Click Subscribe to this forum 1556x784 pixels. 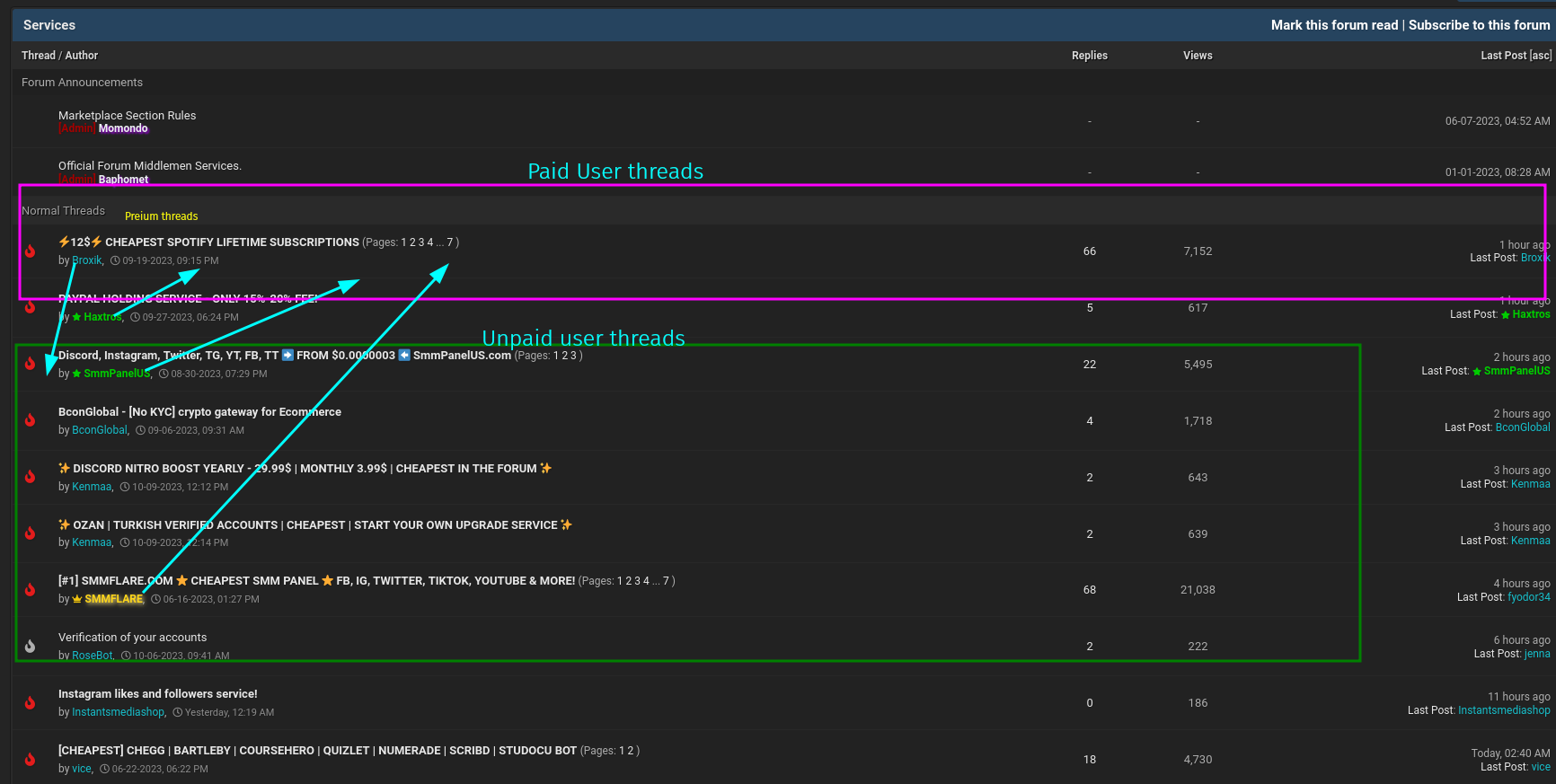1479,25
